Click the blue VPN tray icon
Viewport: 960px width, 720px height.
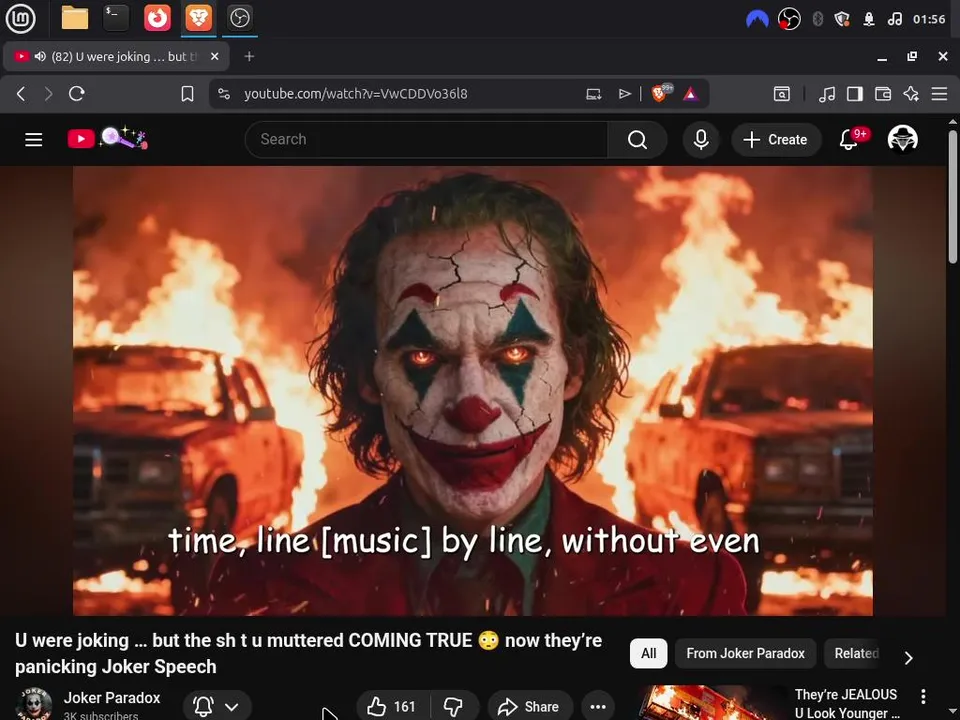pyautogui.click(x=757, y=20)
